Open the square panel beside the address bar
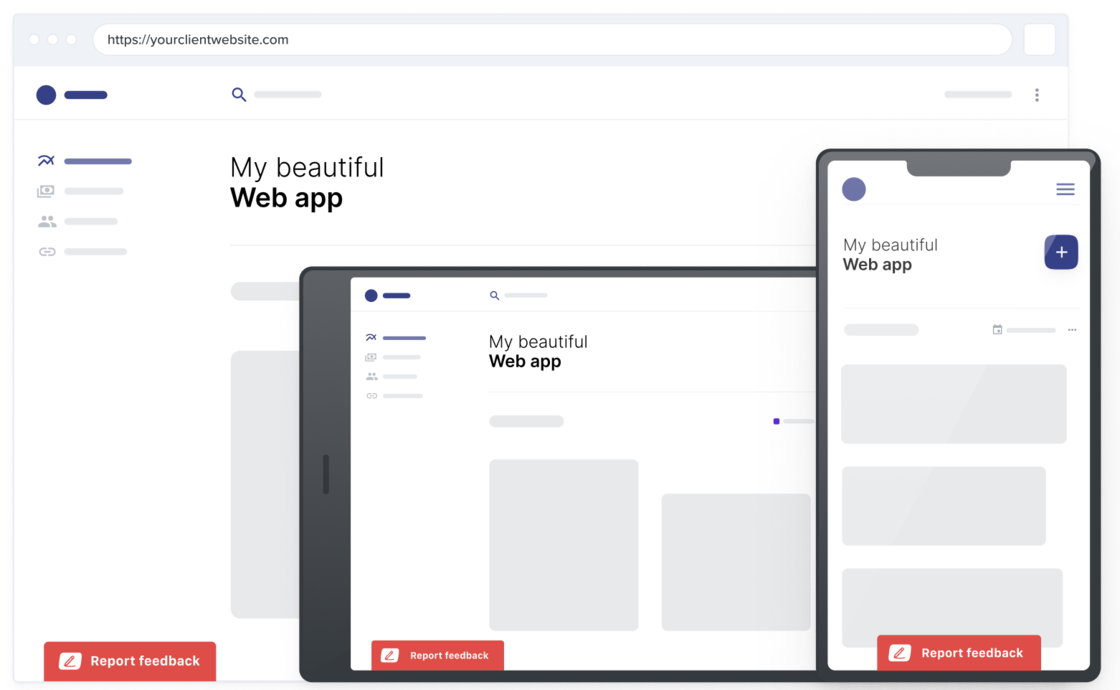1120x690 pixels. coord(1040,39)
